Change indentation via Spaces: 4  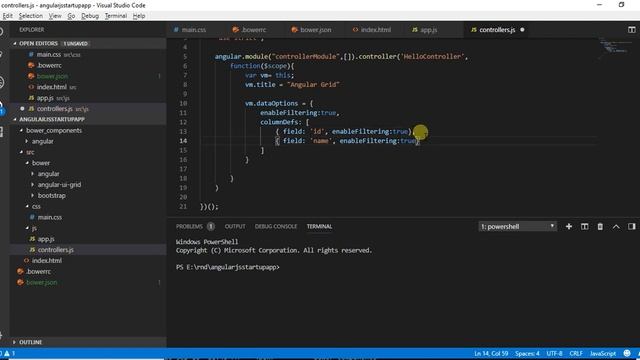[527, 353]
